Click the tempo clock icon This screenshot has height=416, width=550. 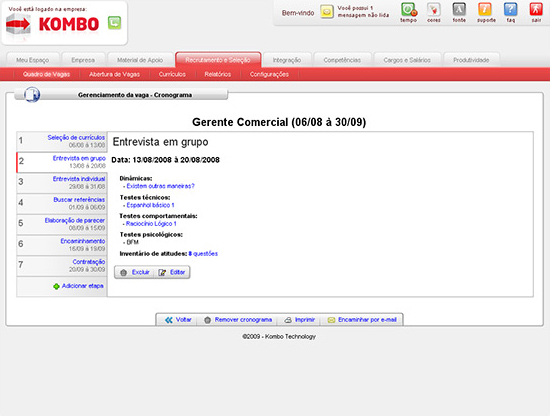[x=409, y=9]
